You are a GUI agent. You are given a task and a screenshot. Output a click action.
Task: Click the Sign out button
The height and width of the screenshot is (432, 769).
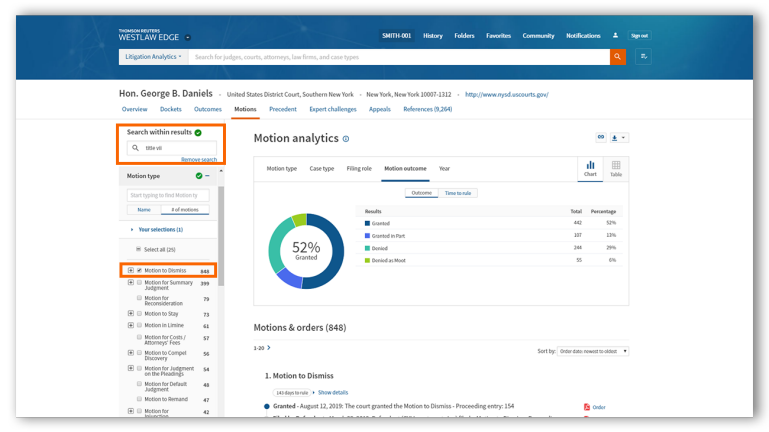[639, 36]
